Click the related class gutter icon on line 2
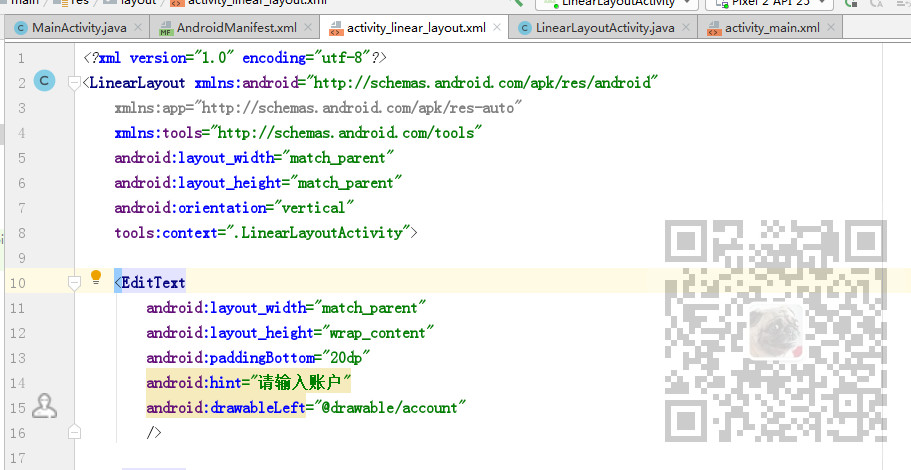 point(44,81)
